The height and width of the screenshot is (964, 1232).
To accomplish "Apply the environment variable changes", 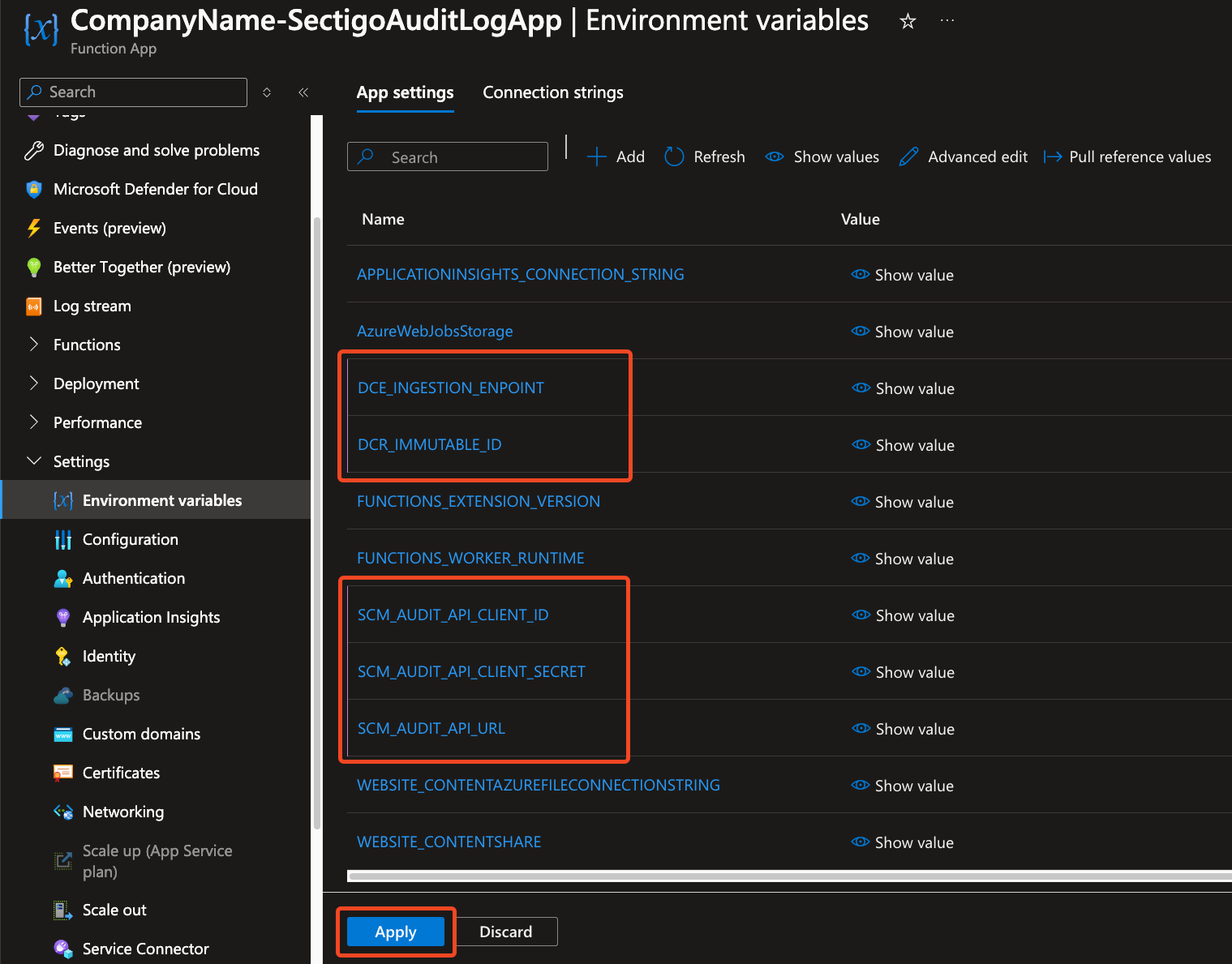I will tap(396, 932).
